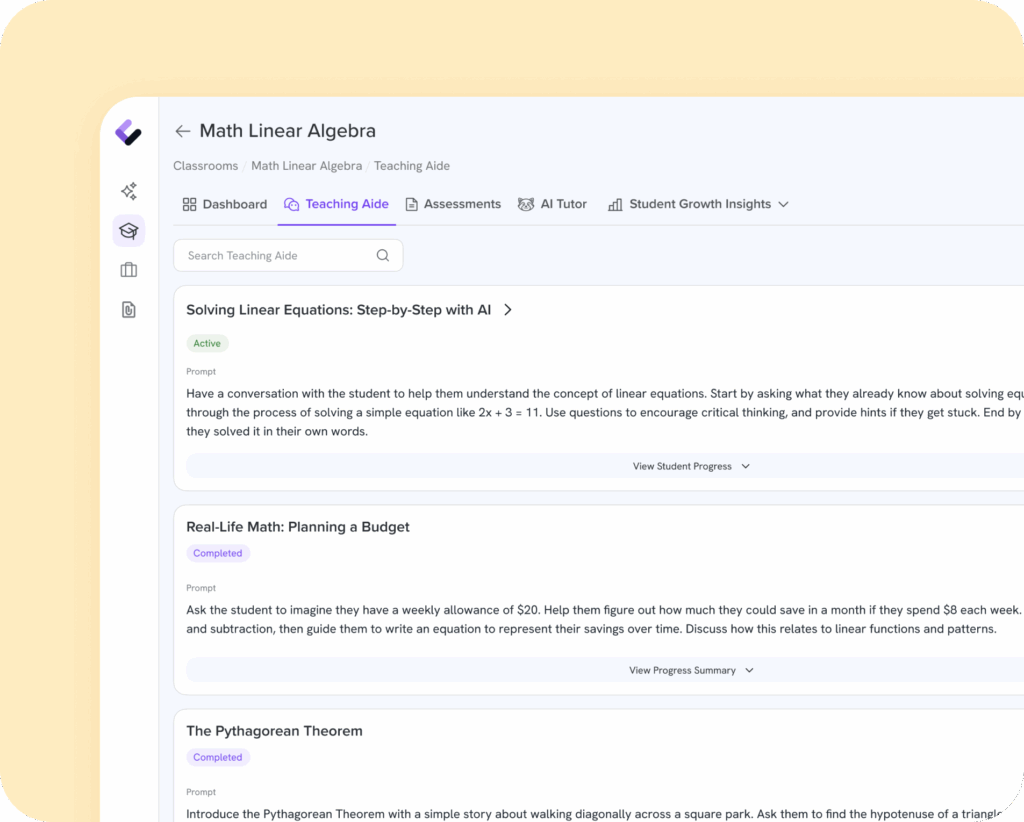The height and width of the screenshot is (822, 1024).
Task: Click the search magnifier icon
Action: 383,256
